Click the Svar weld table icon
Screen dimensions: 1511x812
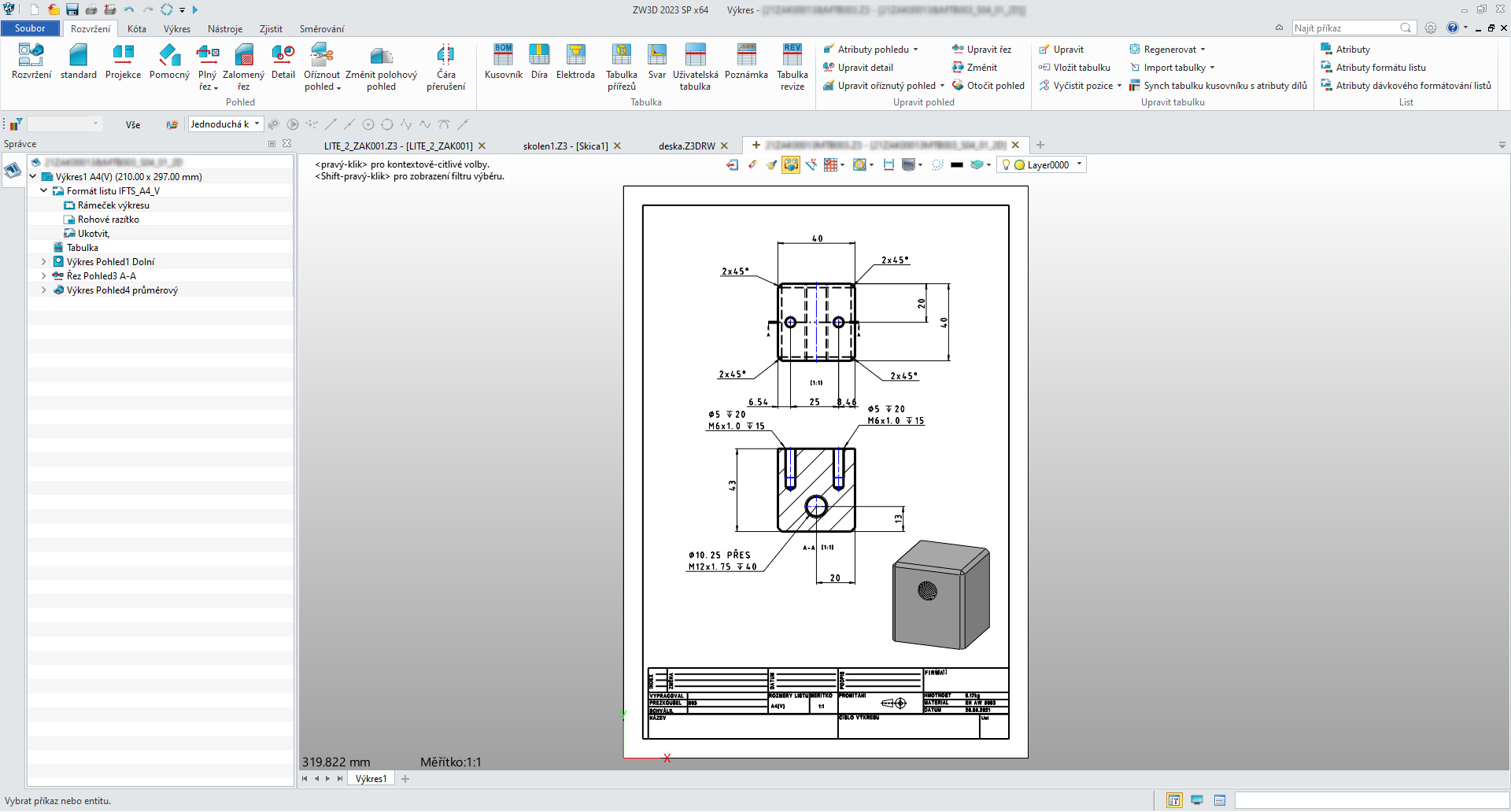click(x=656, y=62)
